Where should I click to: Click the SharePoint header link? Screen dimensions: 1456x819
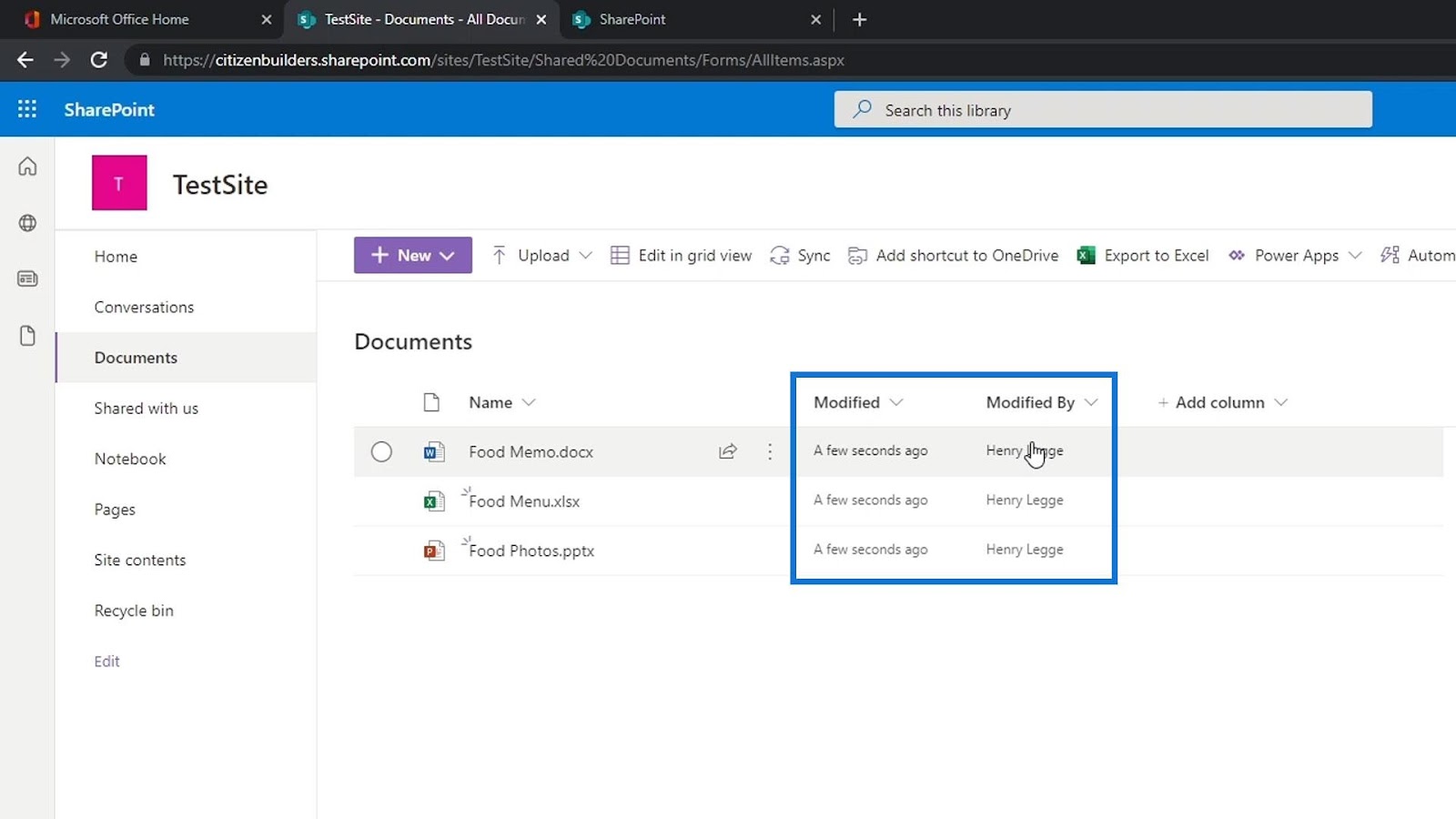tap(109, 109)
